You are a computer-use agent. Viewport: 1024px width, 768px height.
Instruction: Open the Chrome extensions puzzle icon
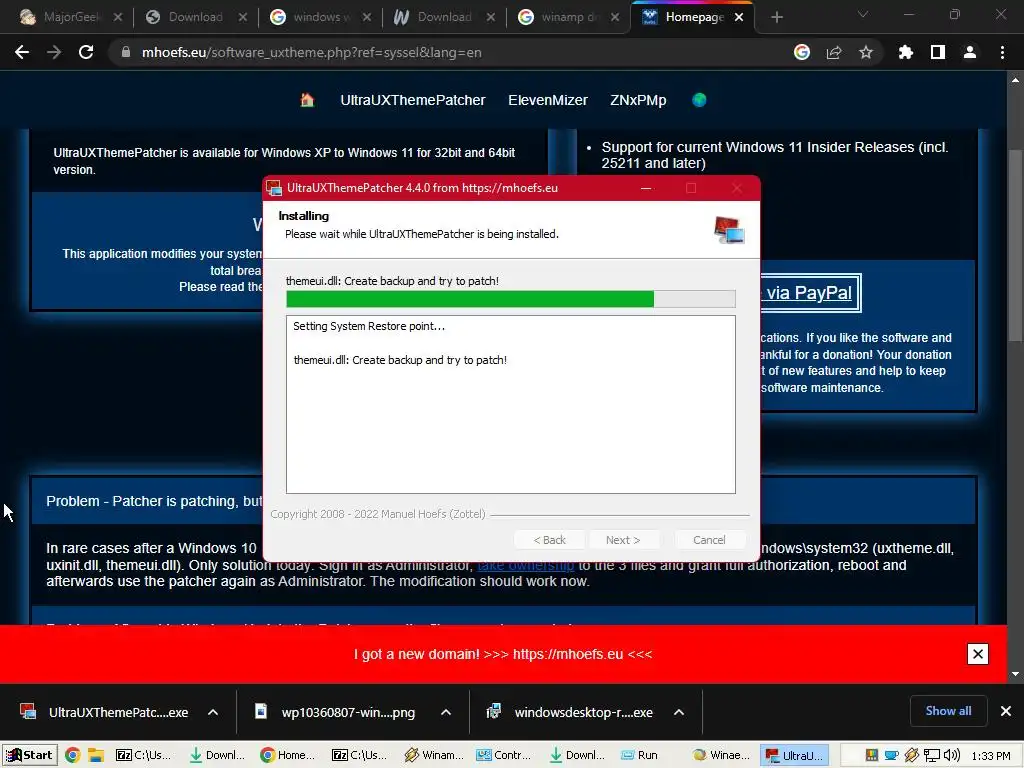pos(905,52)
